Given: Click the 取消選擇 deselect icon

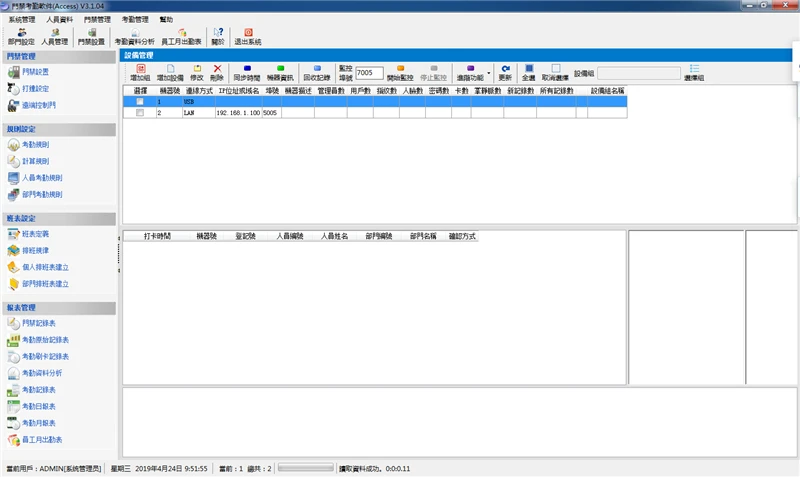Looking at the screenshot, I should (x=555, y=73).
